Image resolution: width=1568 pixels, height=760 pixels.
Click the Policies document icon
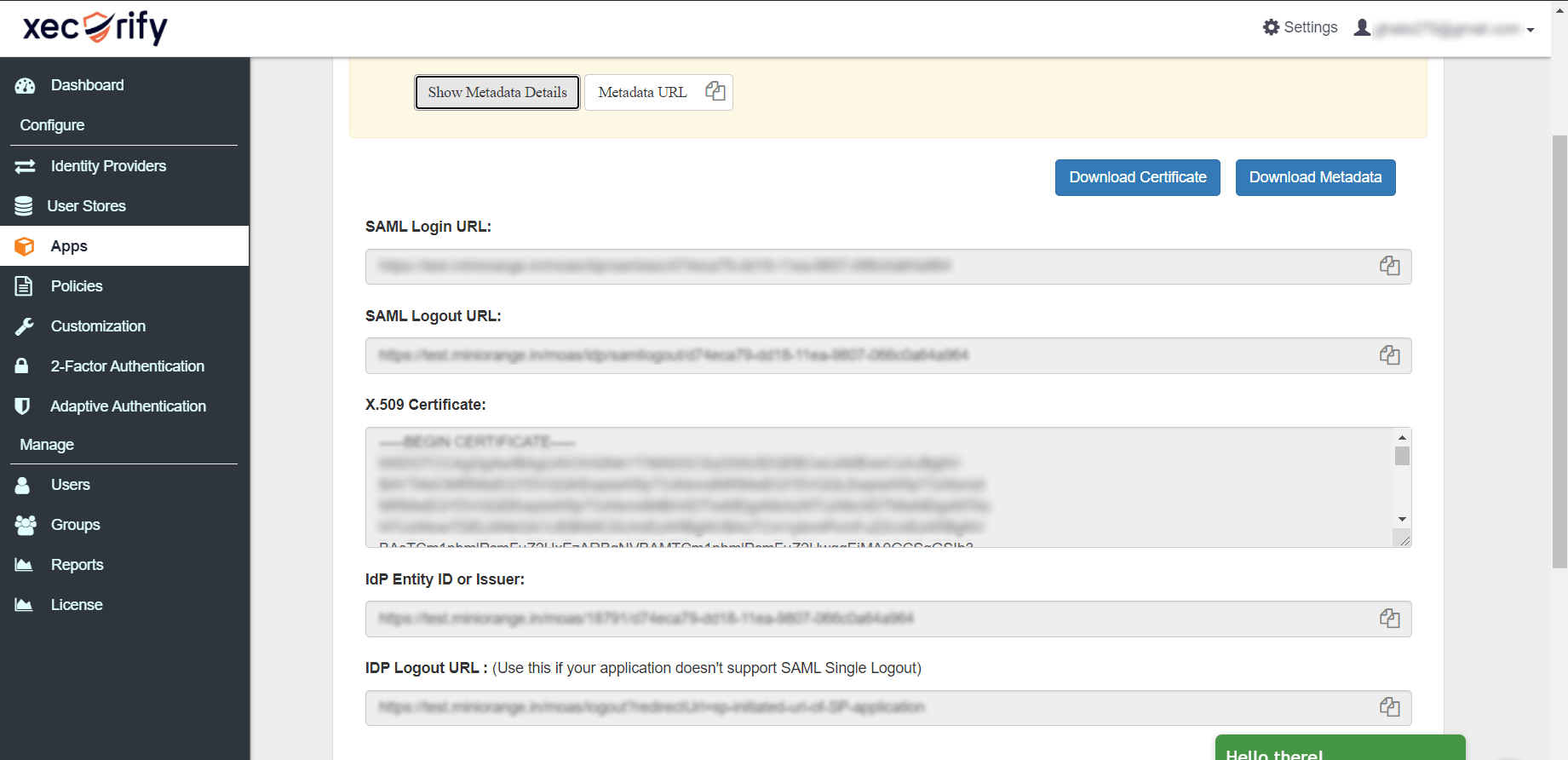(x=24, y=286)
